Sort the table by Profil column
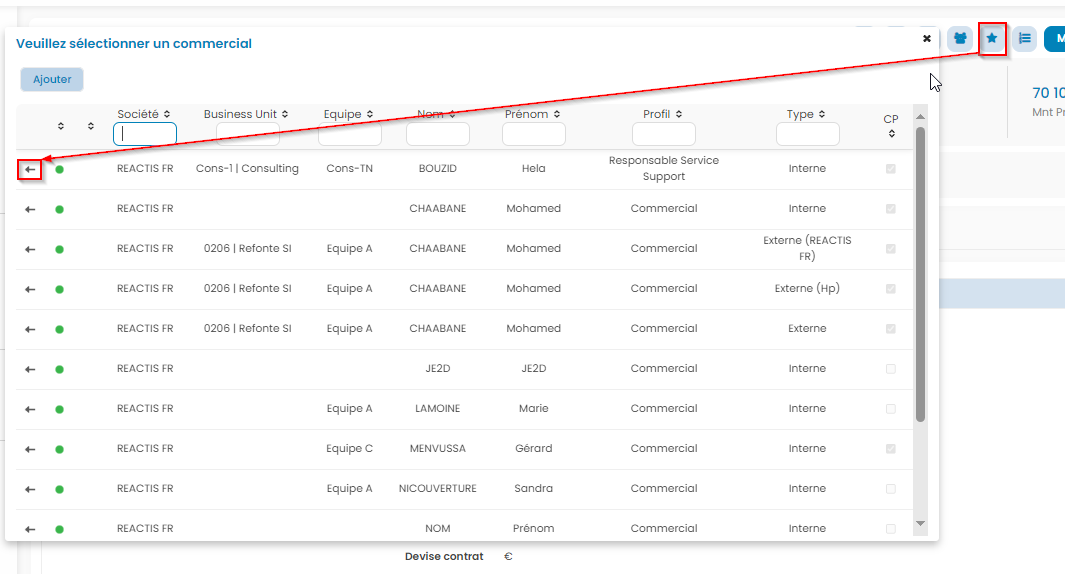This screenshot has width=1065, height=574. (x=663, y=114)
